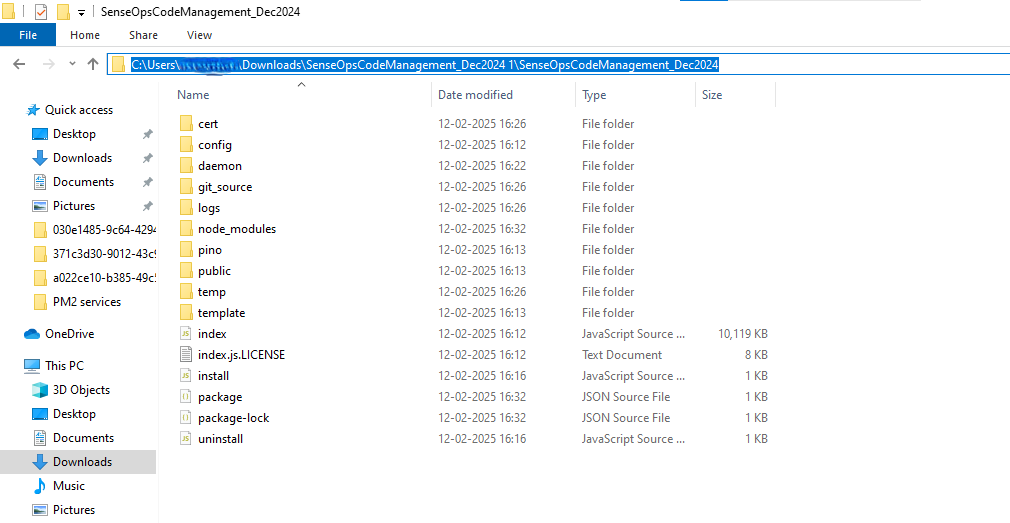Open the Share ribbon tab
This screenshot has width=1010, height=523.
point(143,35)
